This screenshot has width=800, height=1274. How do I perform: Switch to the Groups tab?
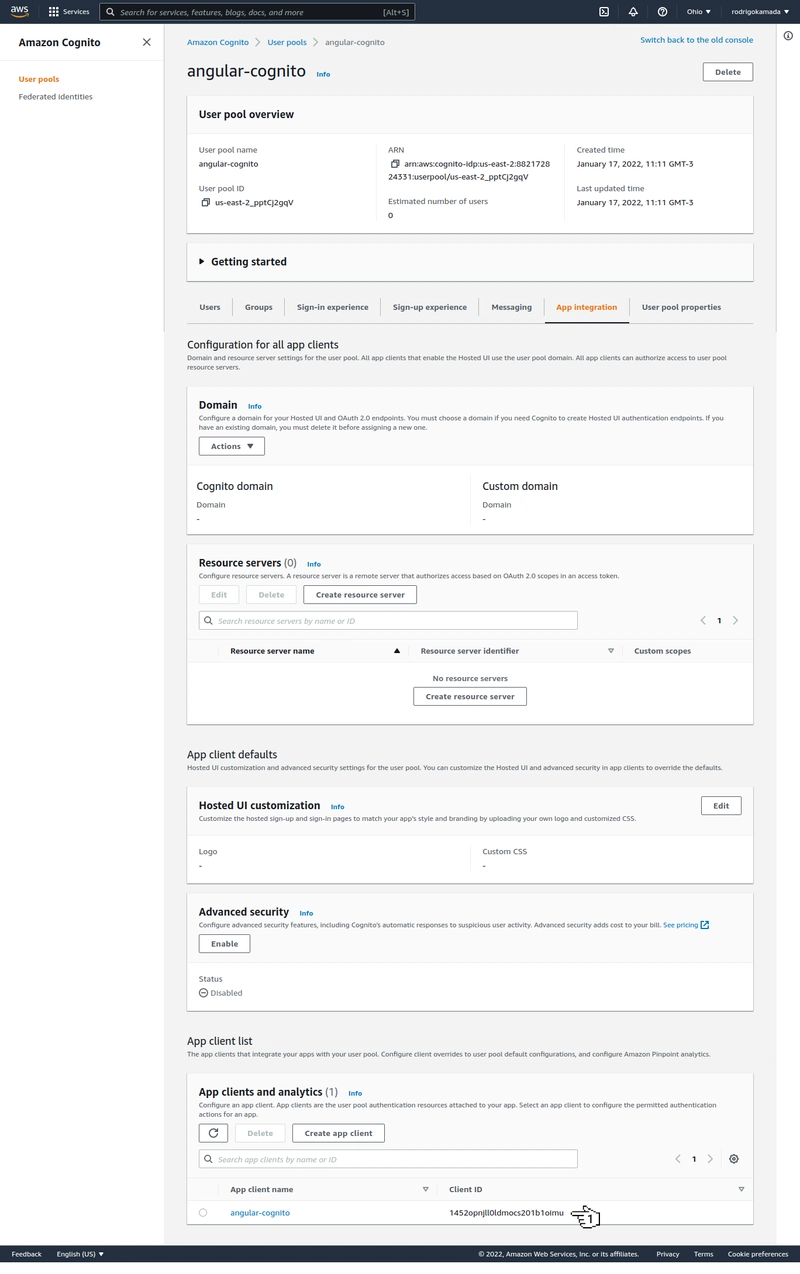259,307
